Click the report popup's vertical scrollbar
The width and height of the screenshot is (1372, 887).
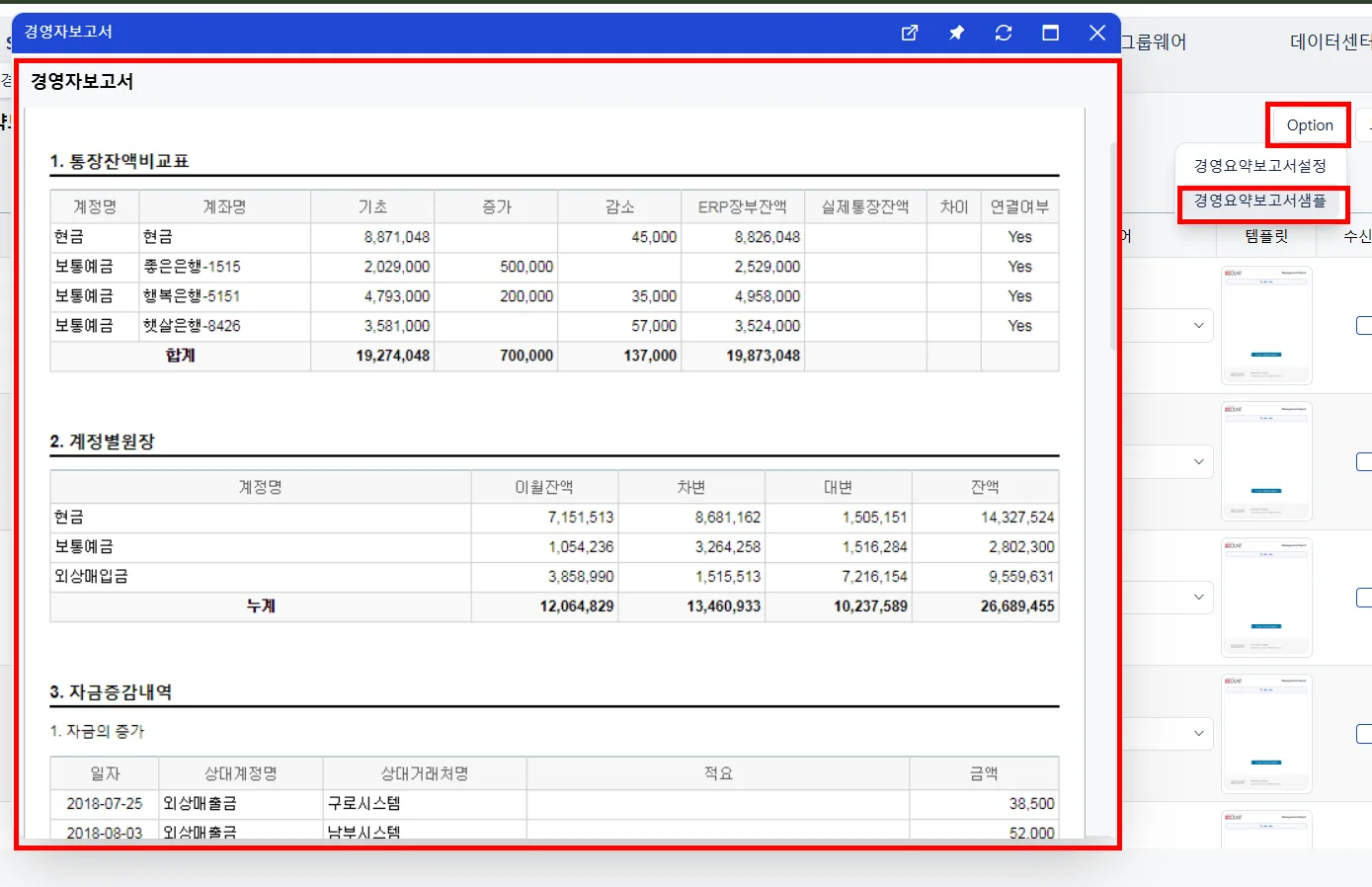(1113, 247)
